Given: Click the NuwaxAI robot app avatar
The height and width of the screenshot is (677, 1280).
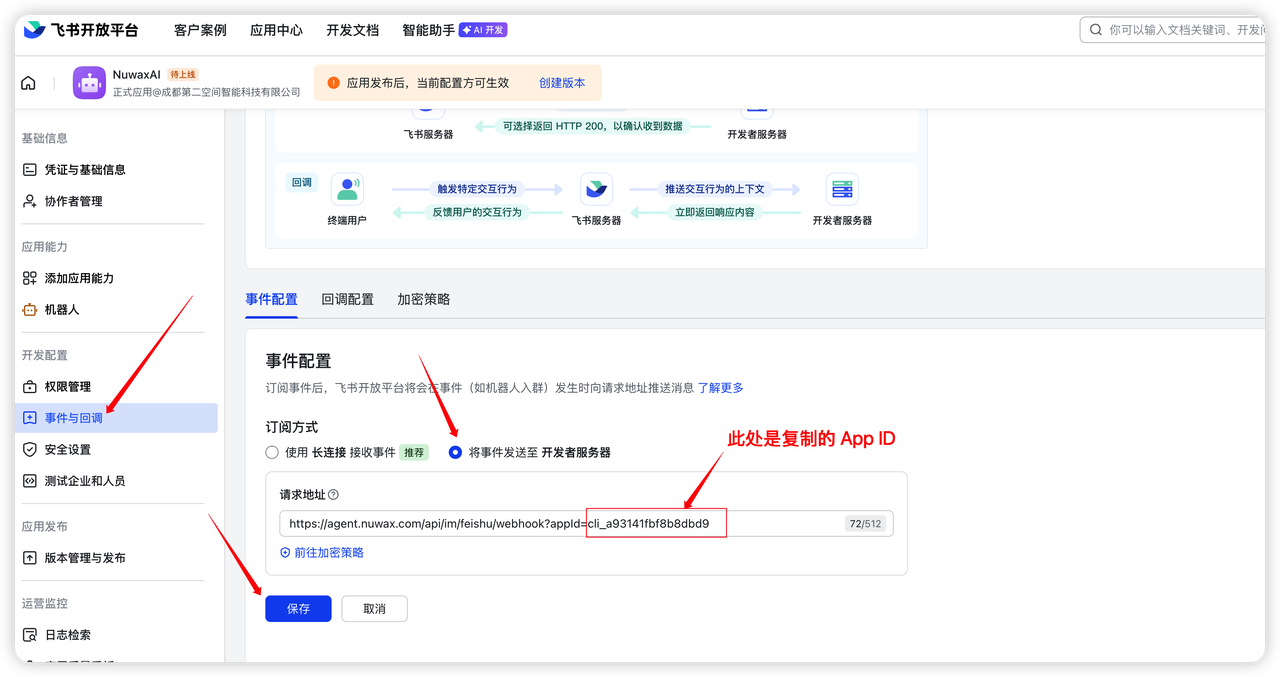Looking at the screenshot, I should 89,83.
